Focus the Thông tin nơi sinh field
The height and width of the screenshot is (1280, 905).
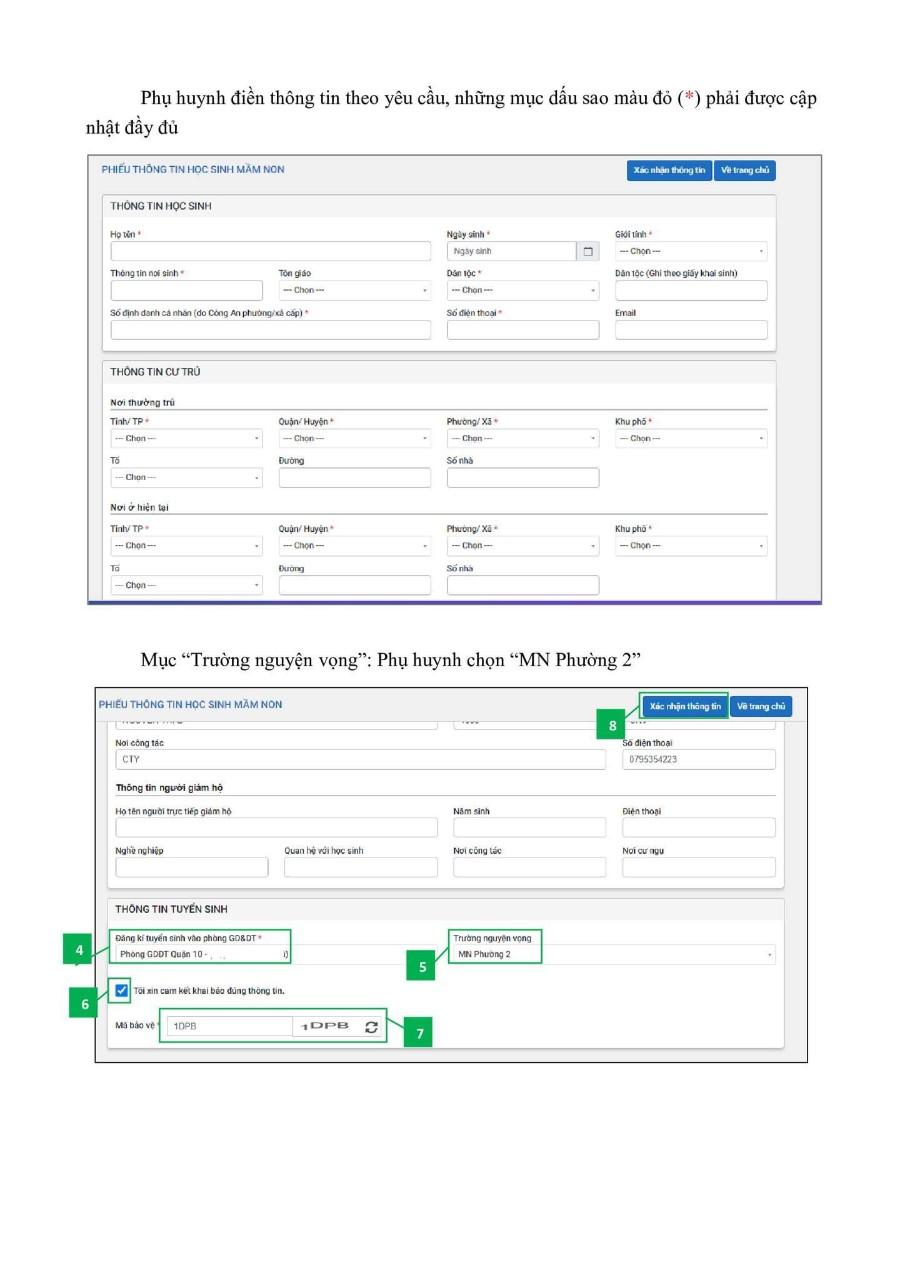[x=186, y=290]
